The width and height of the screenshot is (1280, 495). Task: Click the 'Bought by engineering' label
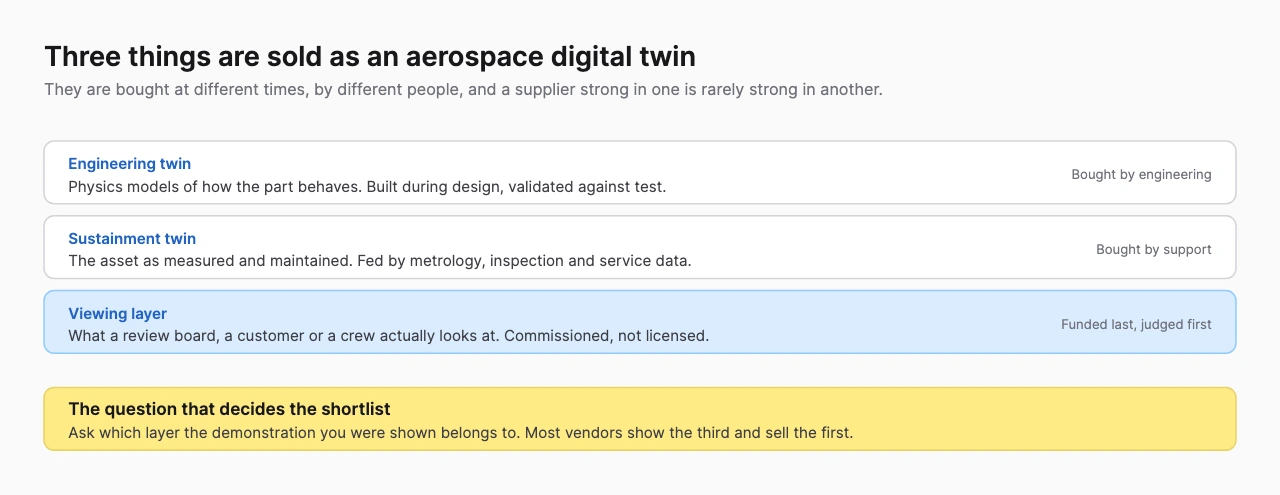point(1141,174)
